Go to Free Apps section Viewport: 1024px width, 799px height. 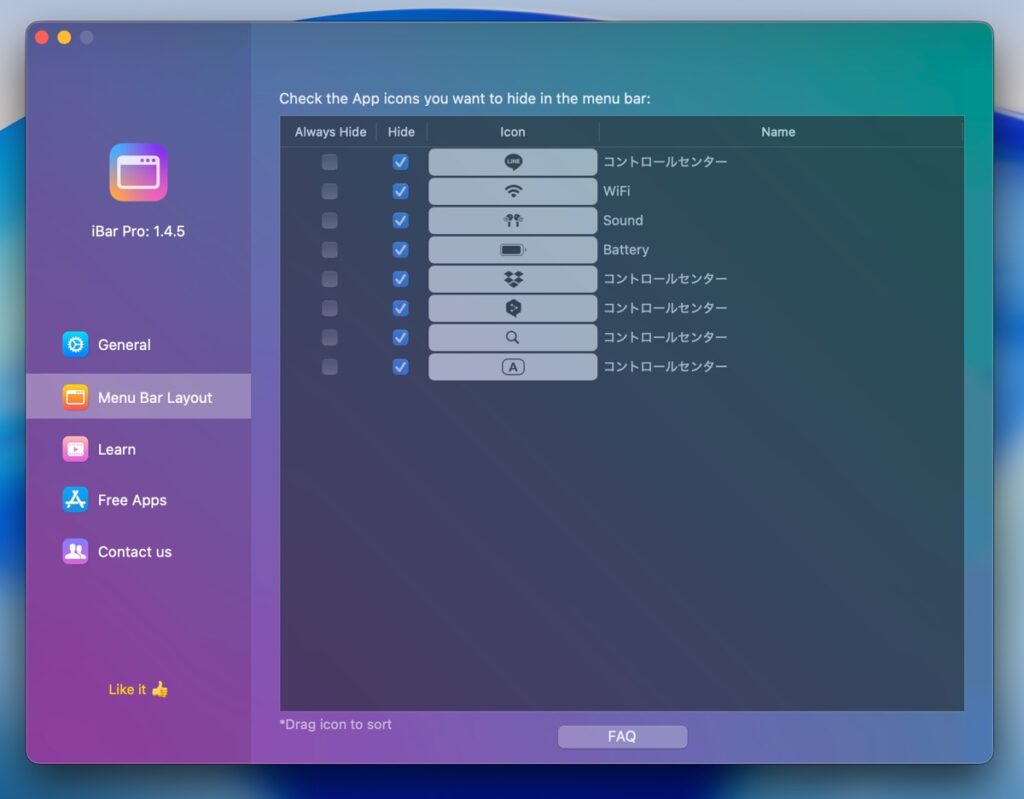pyautogui.click(x=132, y=500)
